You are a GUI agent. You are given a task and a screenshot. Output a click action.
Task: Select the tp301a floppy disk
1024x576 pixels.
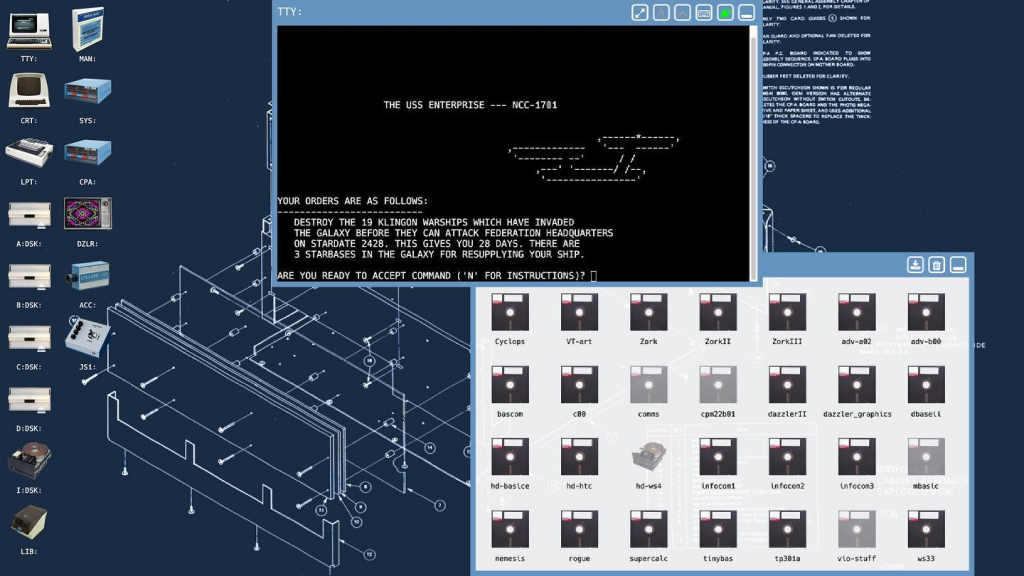(x=787, y=530)
